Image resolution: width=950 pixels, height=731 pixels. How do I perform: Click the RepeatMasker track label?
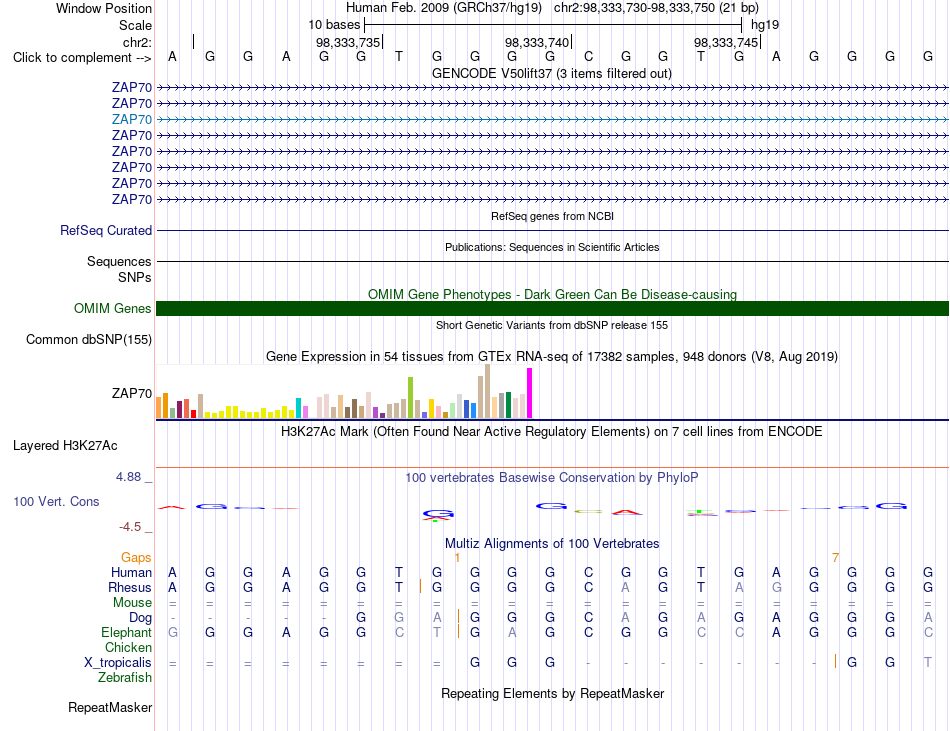pos(110,707)
